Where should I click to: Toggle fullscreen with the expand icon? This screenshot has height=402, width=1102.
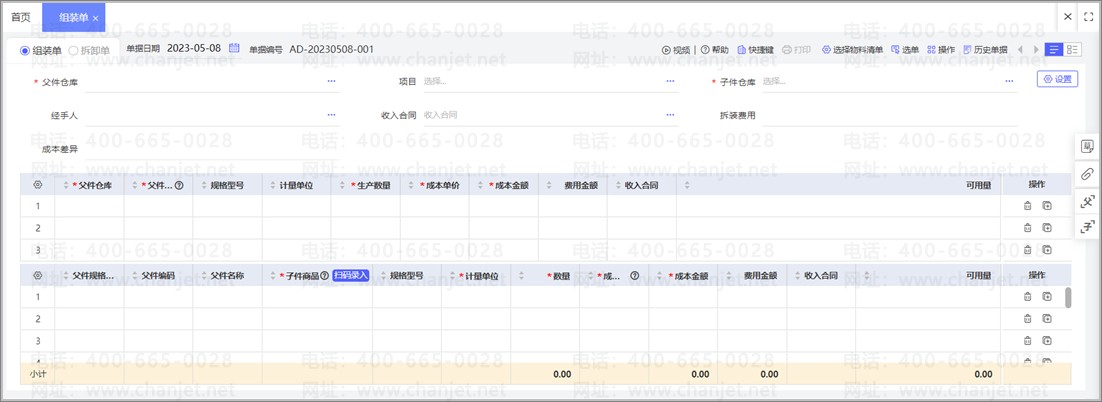click(x=1088, y=16)
